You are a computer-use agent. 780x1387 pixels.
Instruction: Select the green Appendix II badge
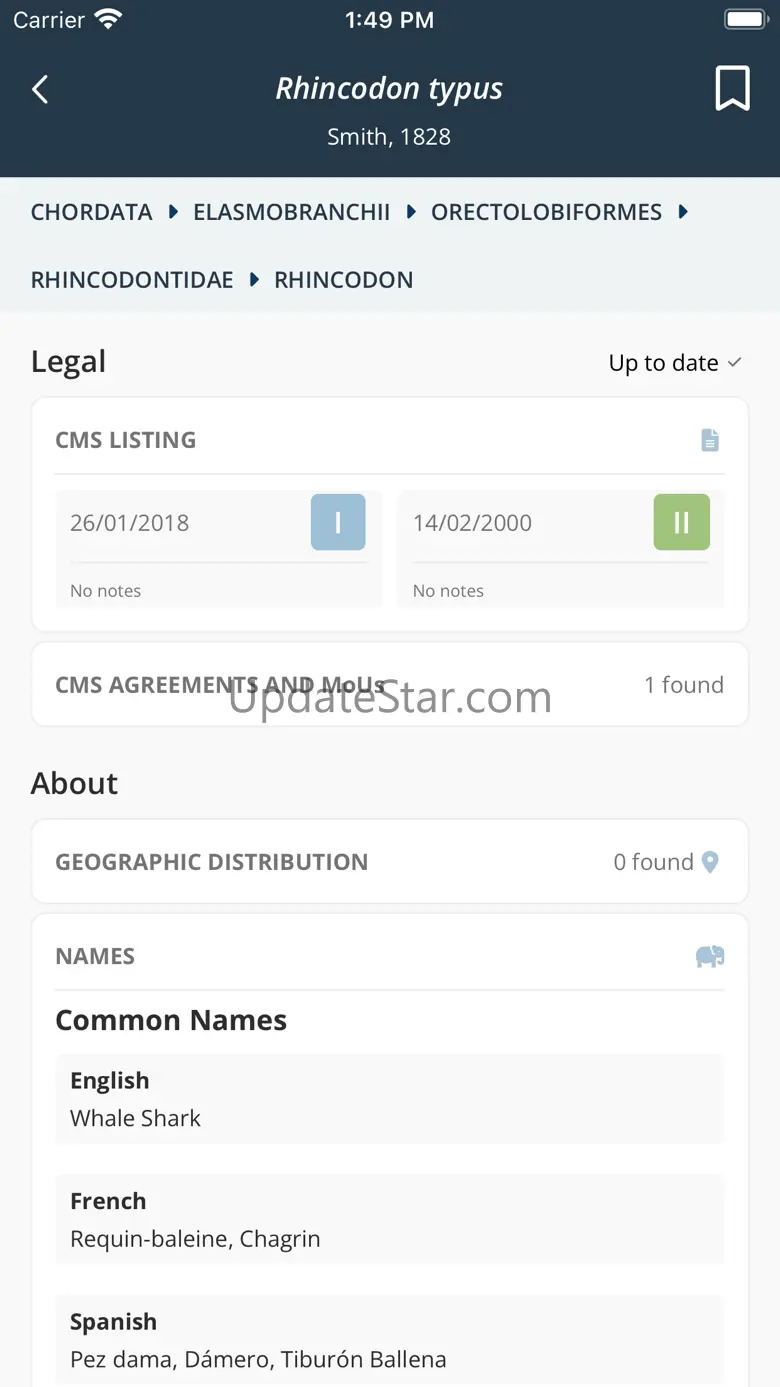pos(681,522)
